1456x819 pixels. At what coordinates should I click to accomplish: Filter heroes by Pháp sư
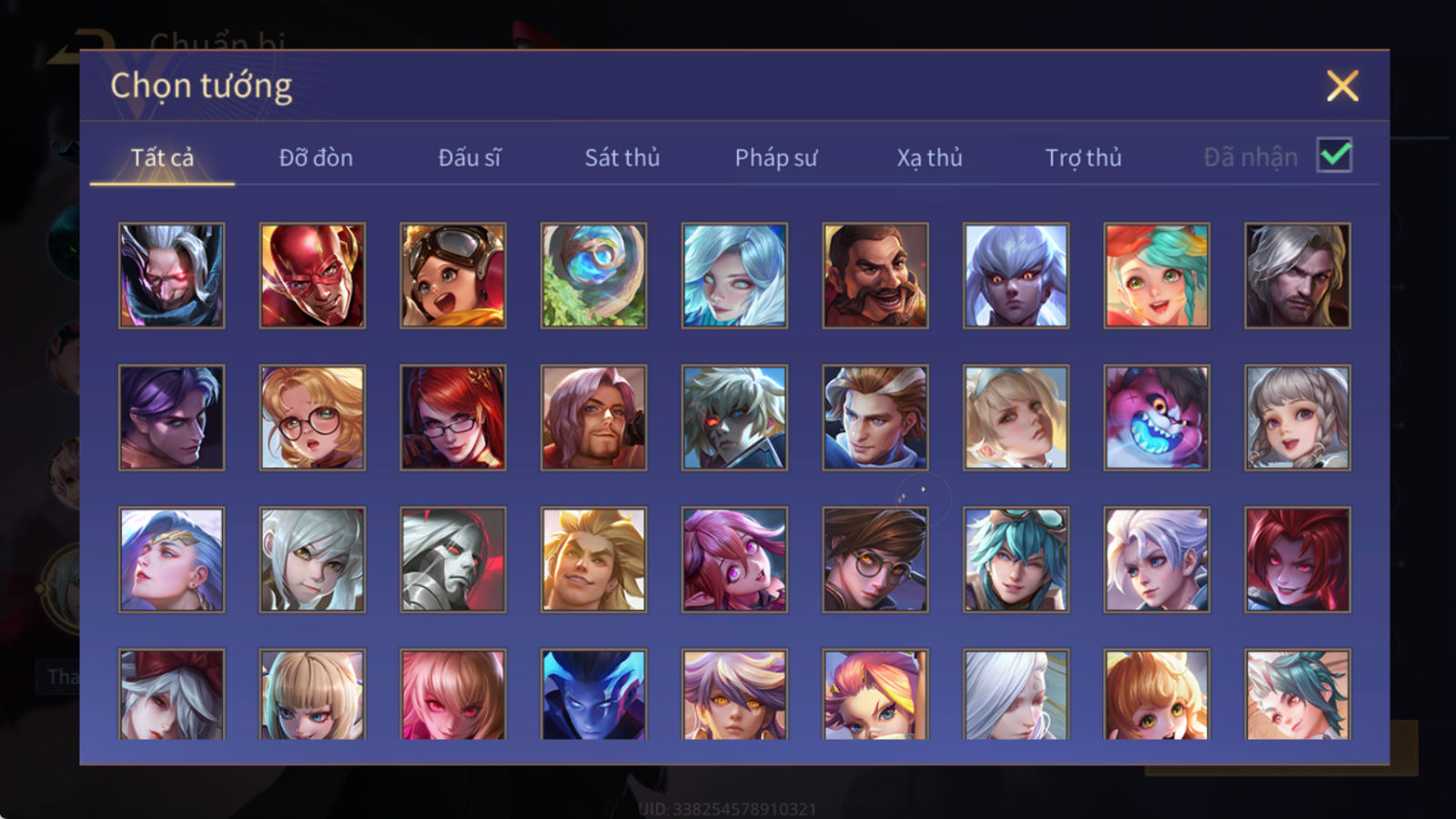click(776, 157)
